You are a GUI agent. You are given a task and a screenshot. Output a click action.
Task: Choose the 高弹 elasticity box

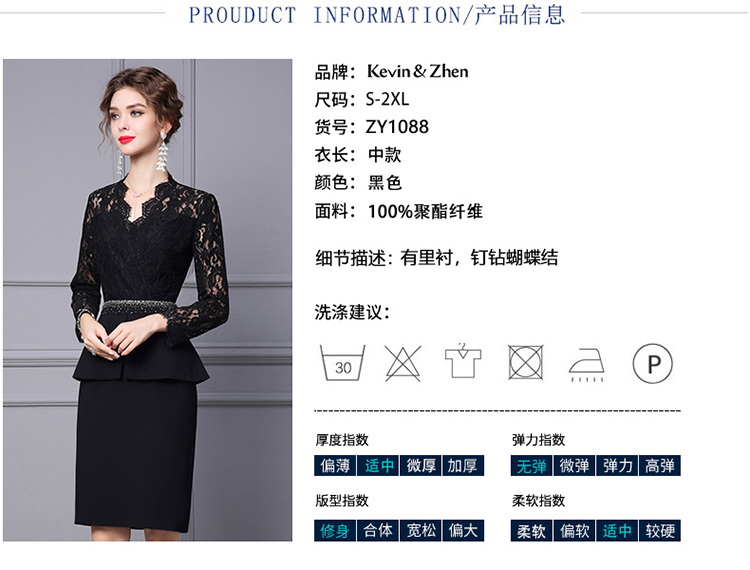(660, 466)
